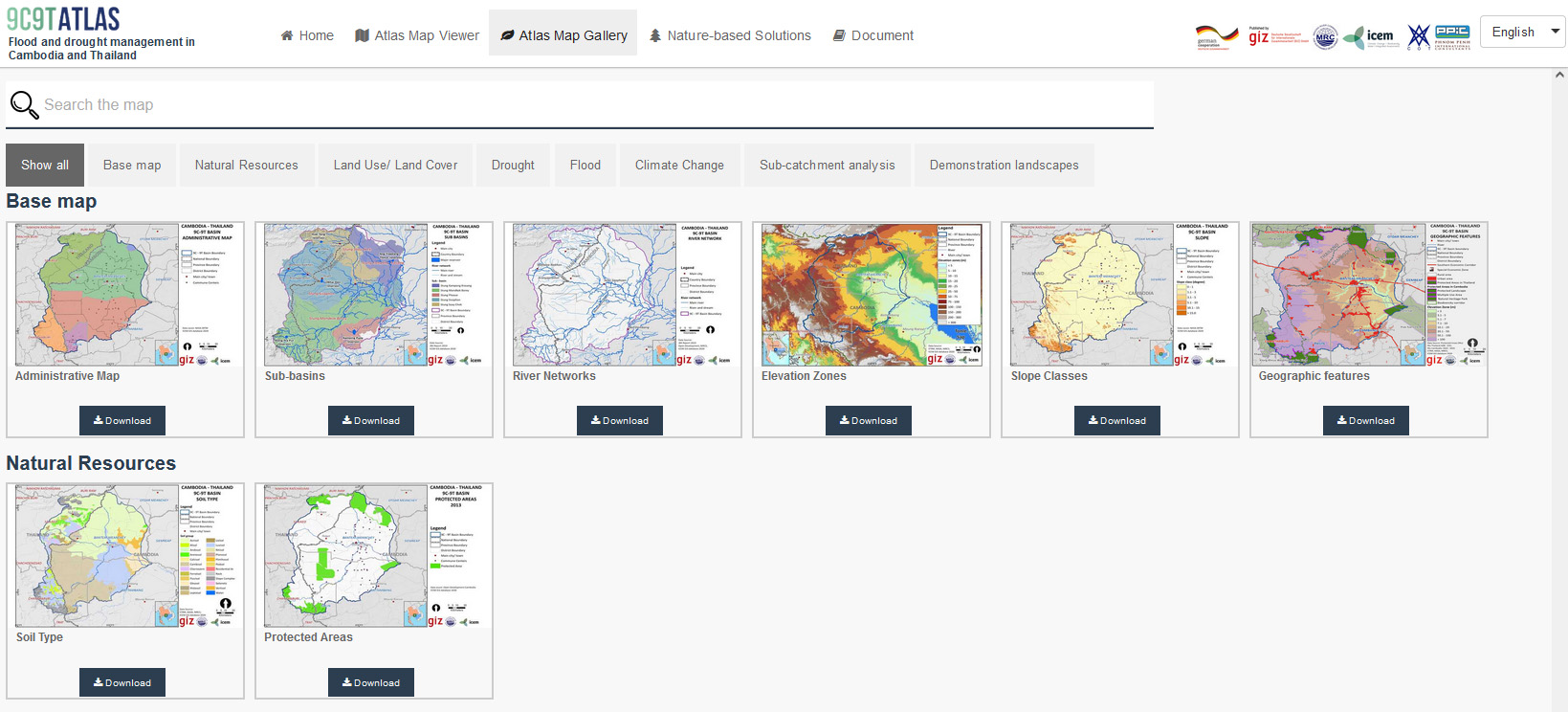
Task: Click the 9C9T Atlas logo
Action: 63,19
